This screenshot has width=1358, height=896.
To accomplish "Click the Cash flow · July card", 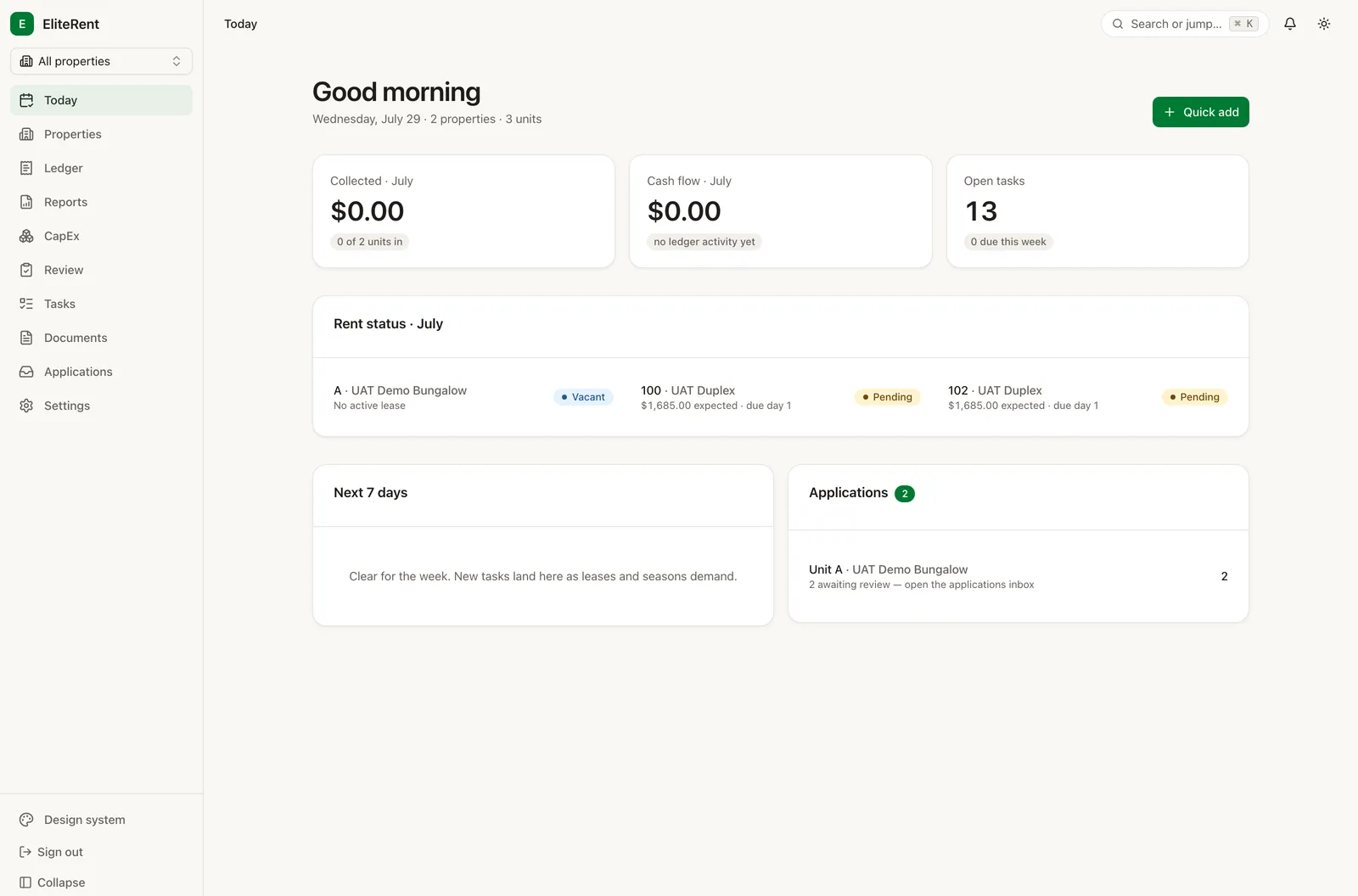I will tap(781, 211).
